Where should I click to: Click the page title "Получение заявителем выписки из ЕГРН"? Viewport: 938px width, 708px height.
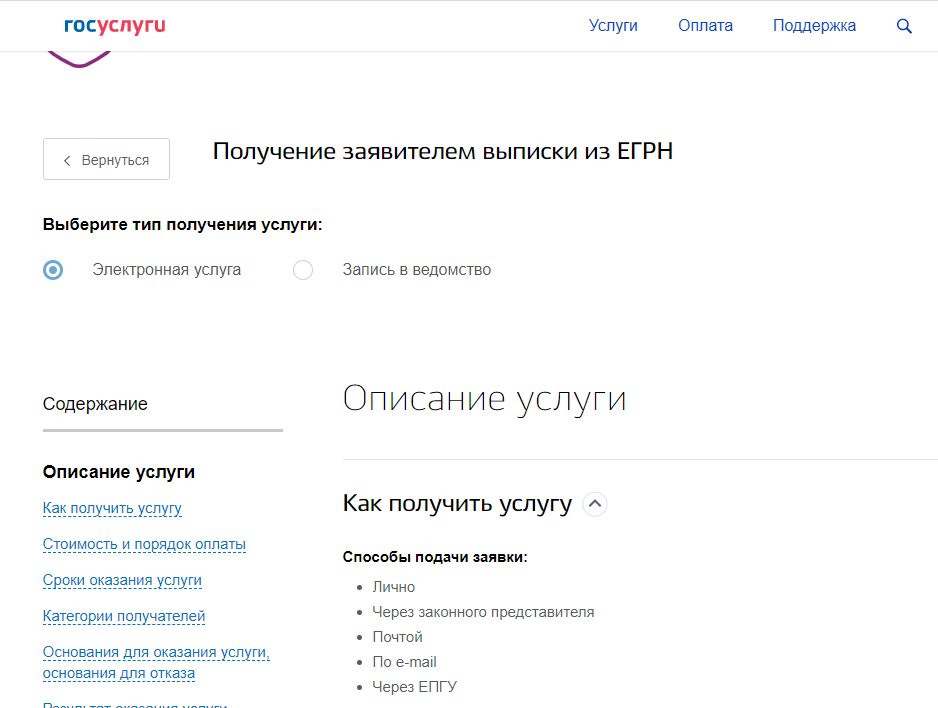click(x=443, y=151)
